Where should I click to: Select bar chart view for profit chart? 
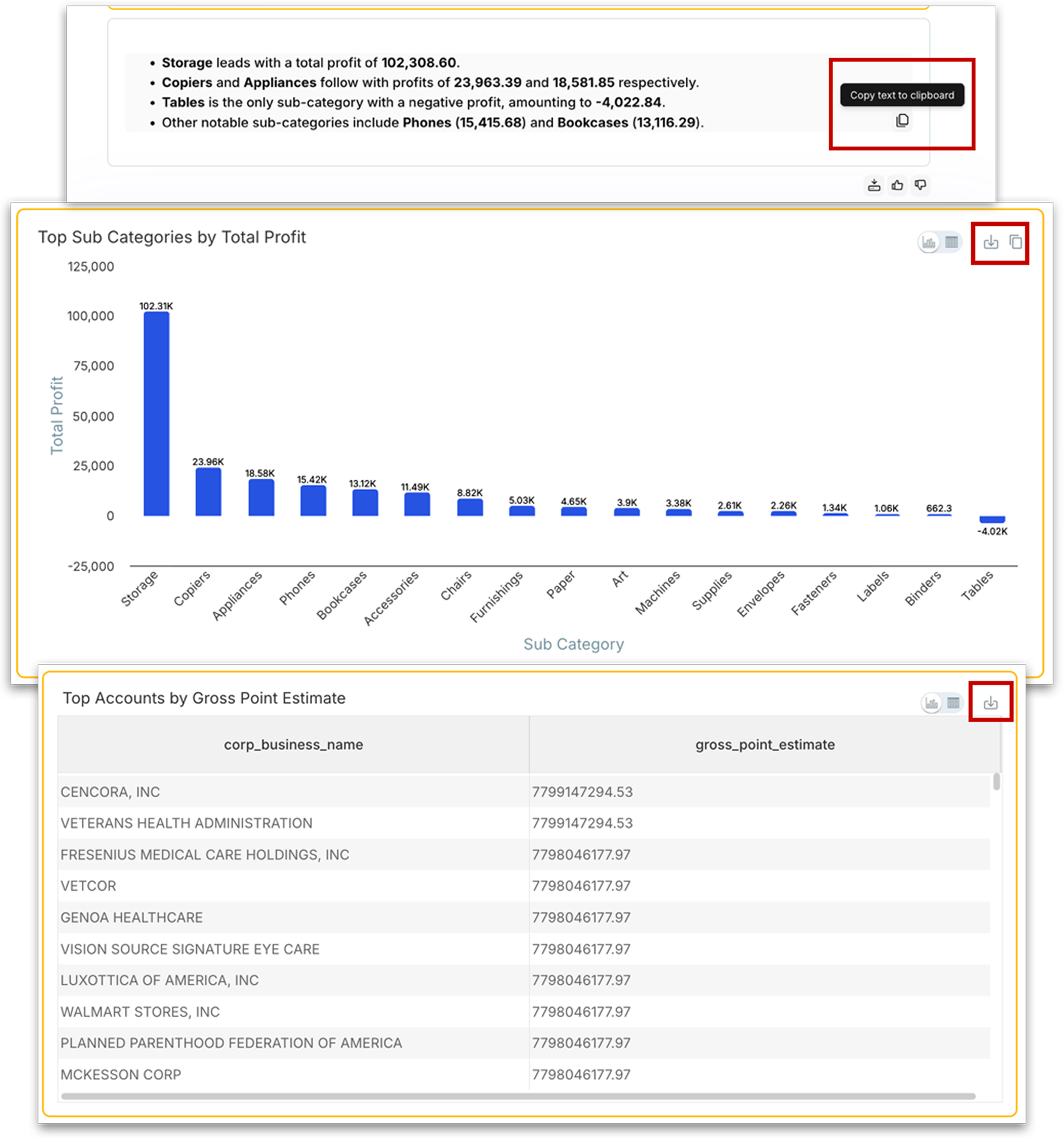[929, 243]
